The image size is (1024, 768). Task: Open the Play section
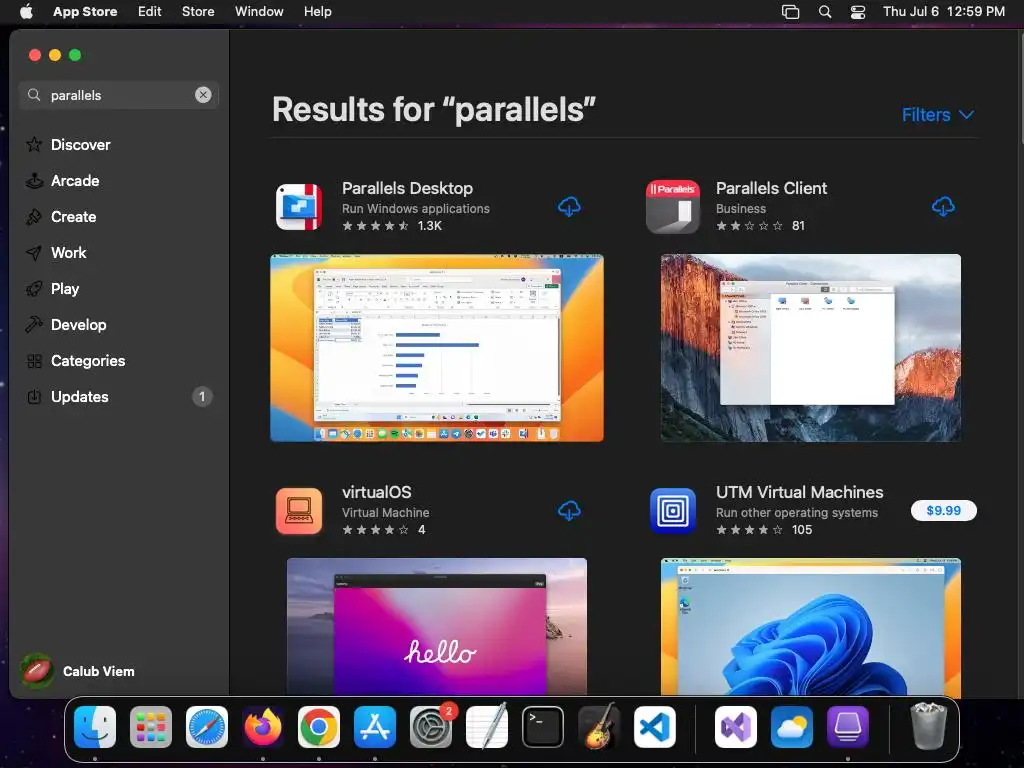point(119,288)
